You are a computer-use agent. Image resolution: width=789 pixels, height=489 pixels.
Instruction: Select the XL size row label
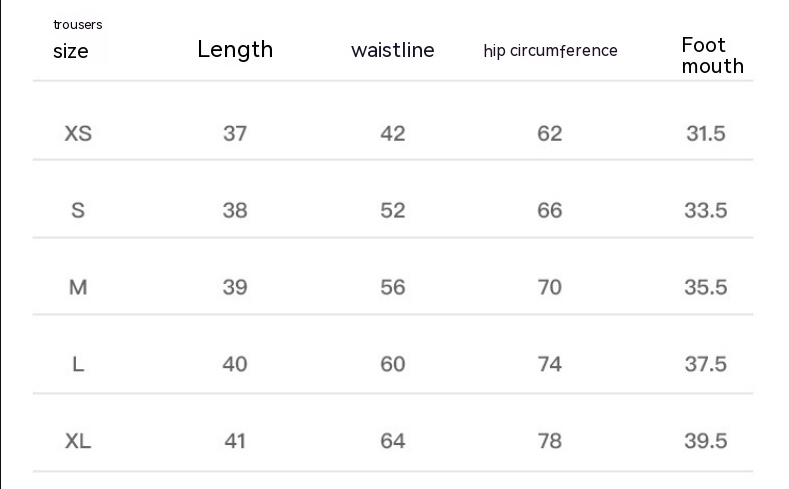click(x=78, y=441)
